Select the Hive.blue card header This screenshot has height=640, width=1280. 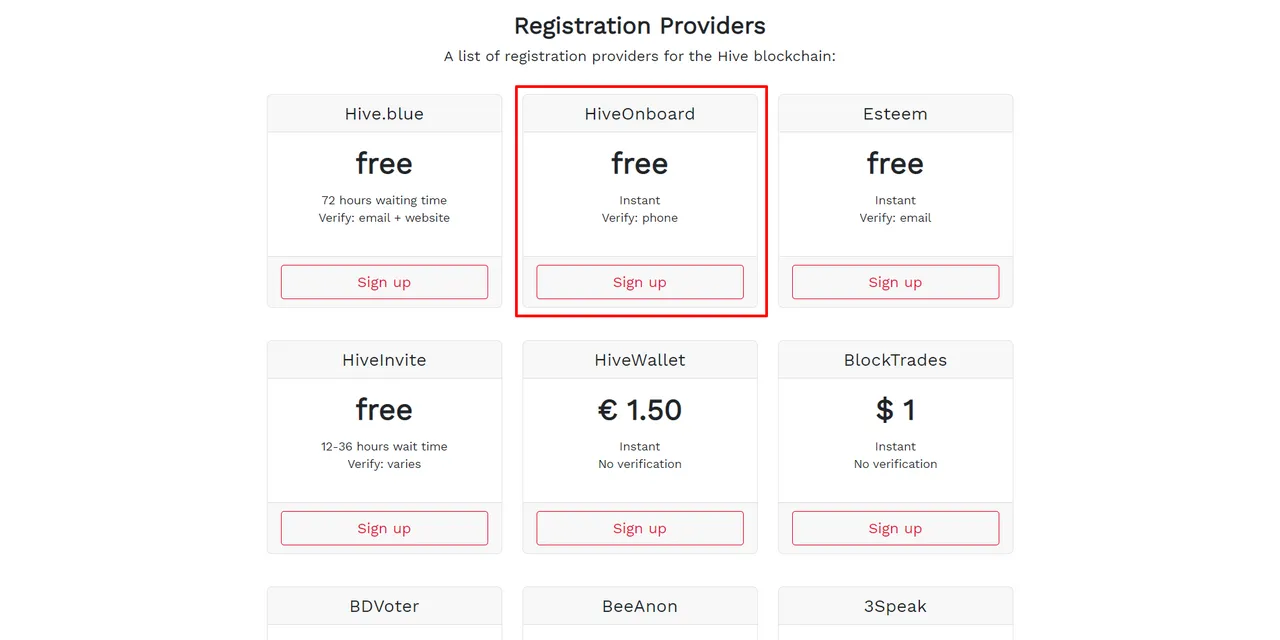(384, 114)
